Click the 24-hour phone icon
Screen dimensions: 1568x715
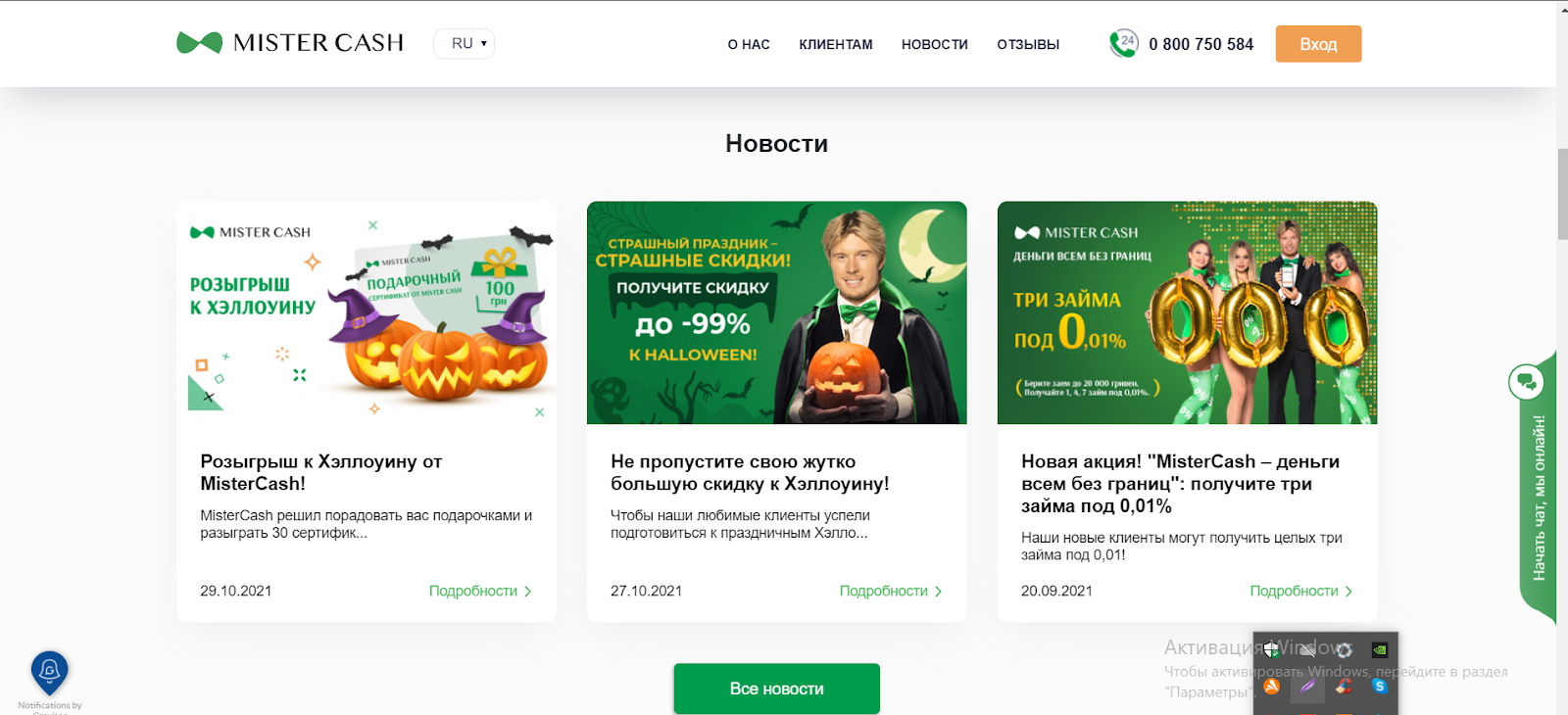1123,44
